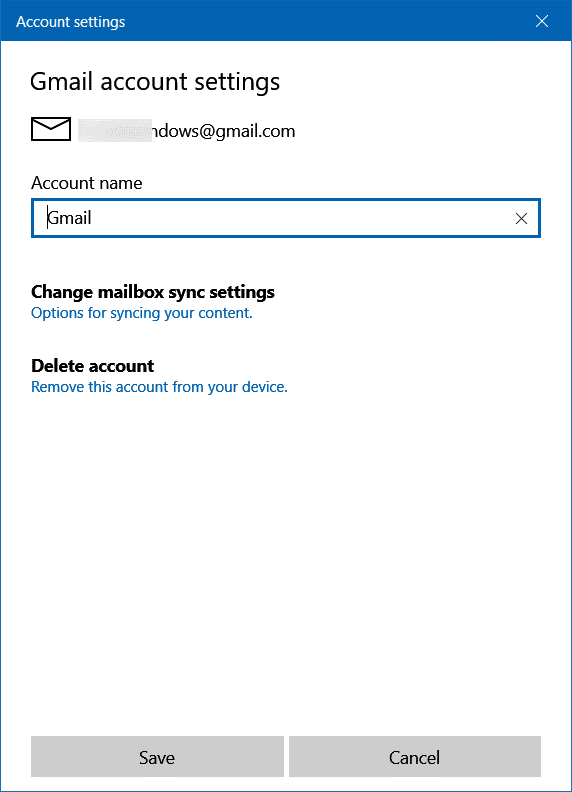Click the Delete account heading

coord(92,366)
